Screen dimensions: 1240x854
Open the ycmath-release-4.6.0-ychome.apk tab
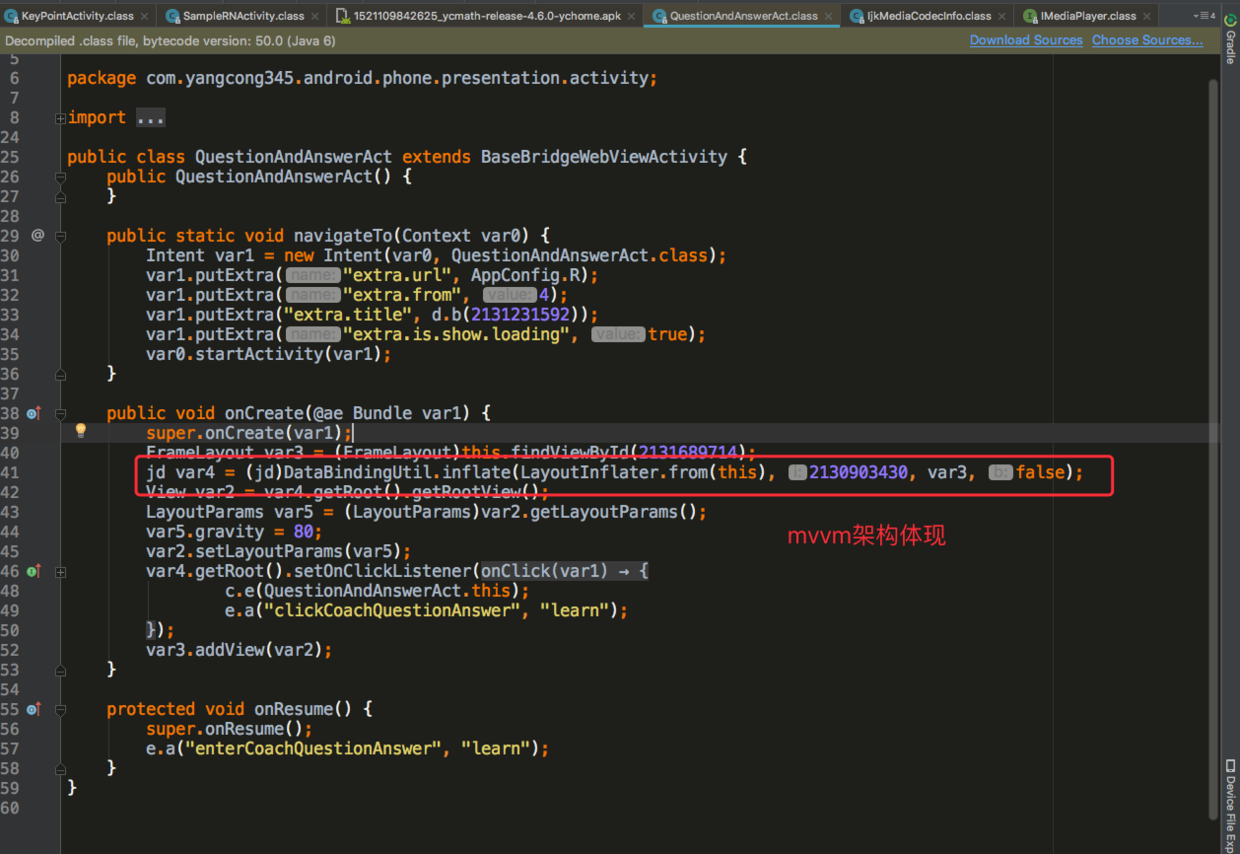pos(487,16)
